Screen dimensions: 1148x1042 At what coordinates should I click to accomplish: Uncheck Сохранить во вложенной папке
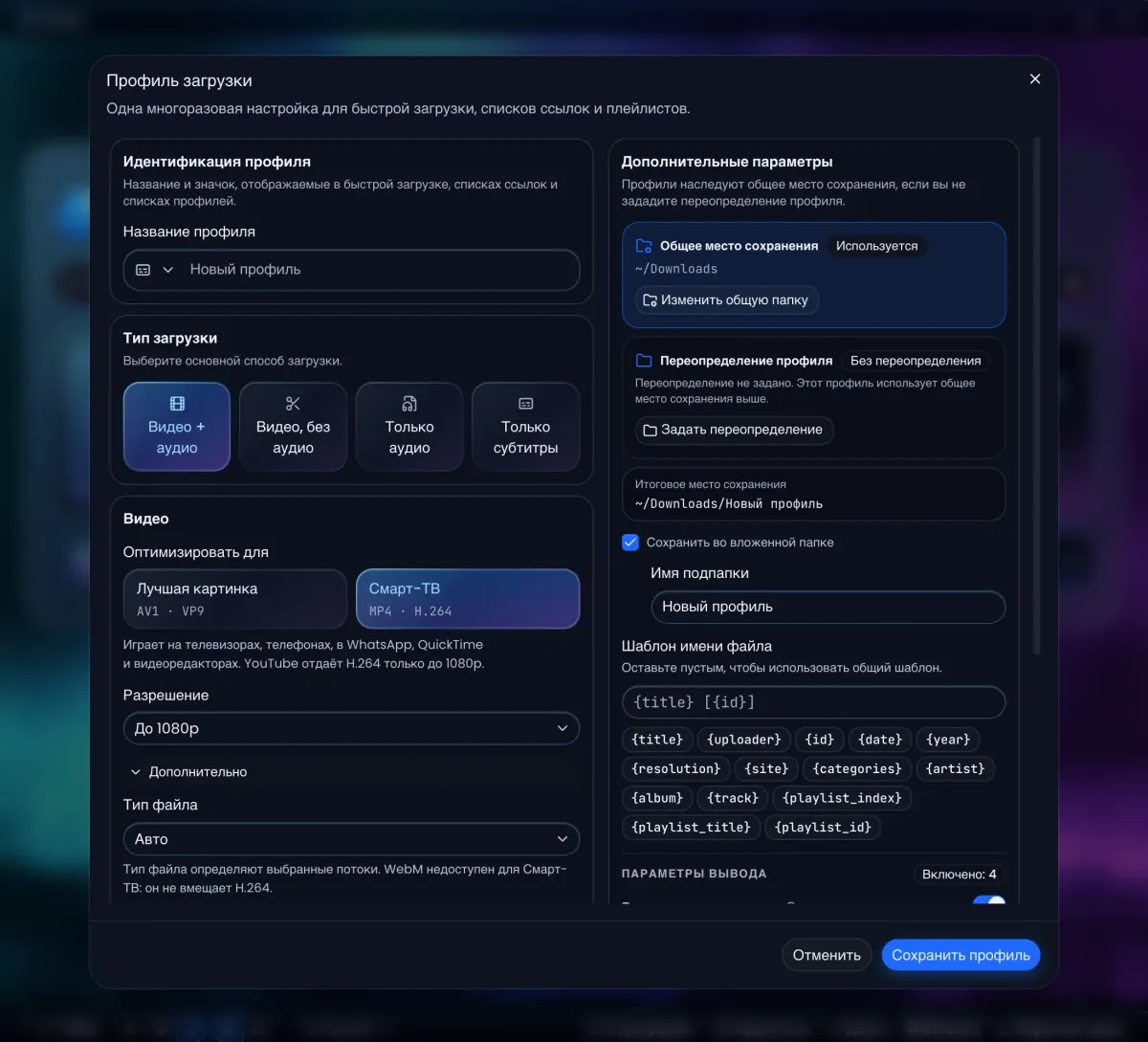630,543
